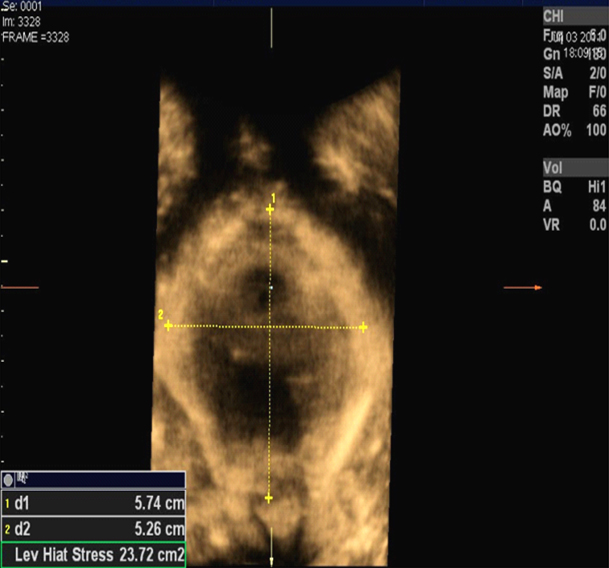Click the right yellow caliper cross marker
This screenshot has height=568, width=609.
(x=363, y=327)
